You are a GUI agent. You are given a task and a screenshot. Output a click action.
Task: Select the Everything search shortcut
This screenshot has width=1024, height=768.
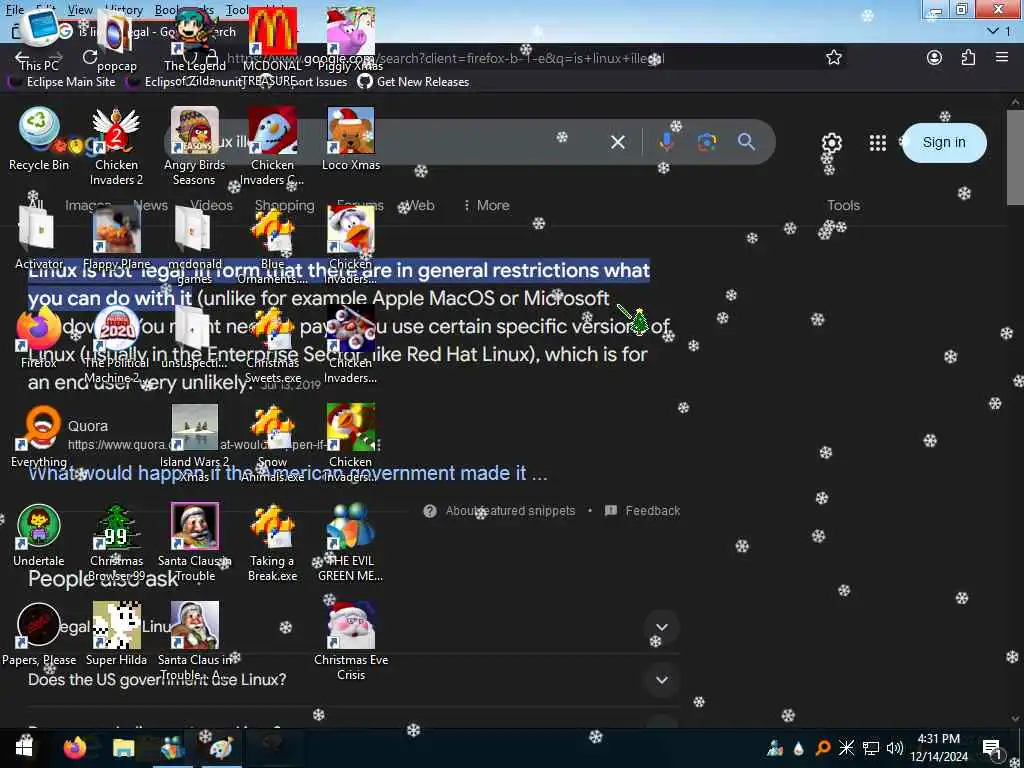[x=39, y=436]
